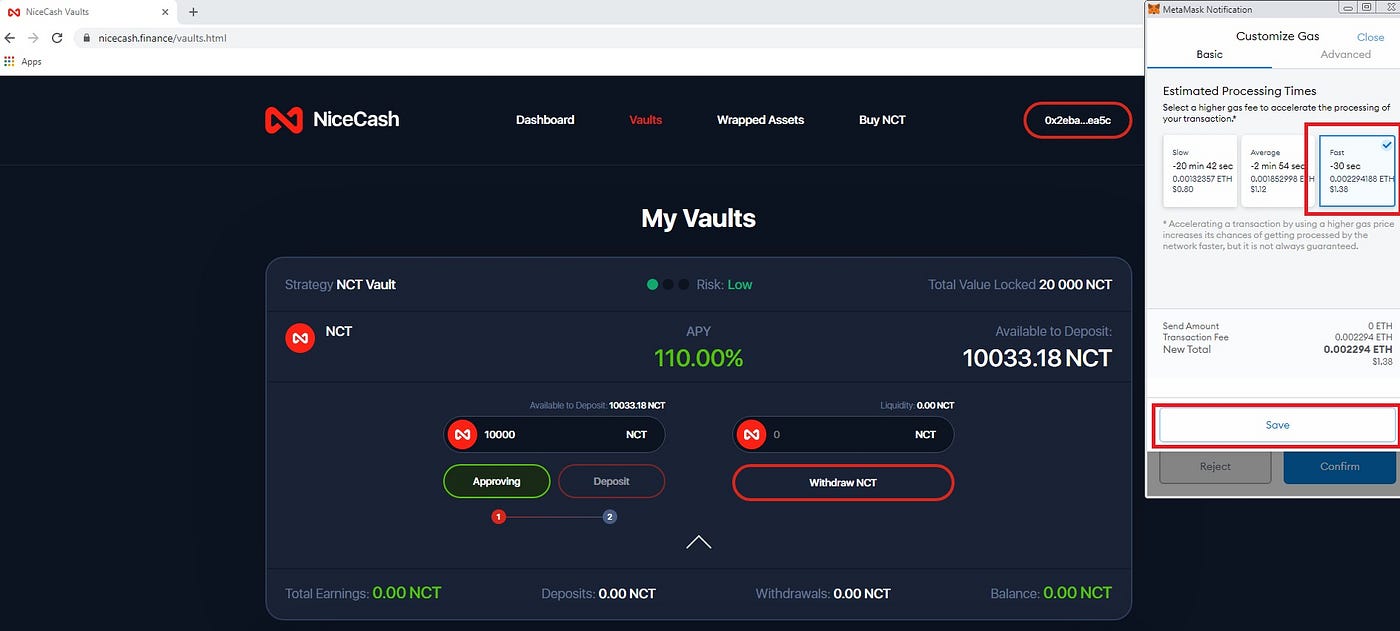
Task: Click Total Value Locked 20 000 NCT
Action: point(1020,285)
